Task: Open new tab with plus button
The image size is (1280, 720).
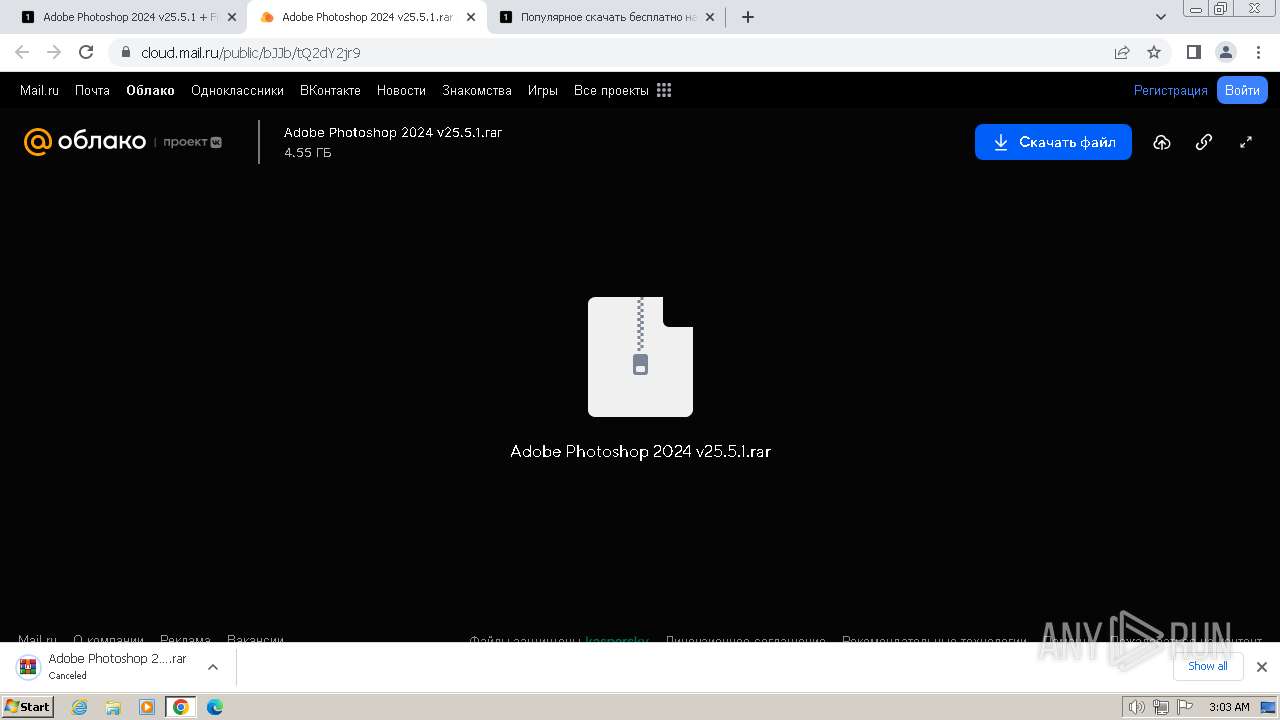Action: pos(748,17)
